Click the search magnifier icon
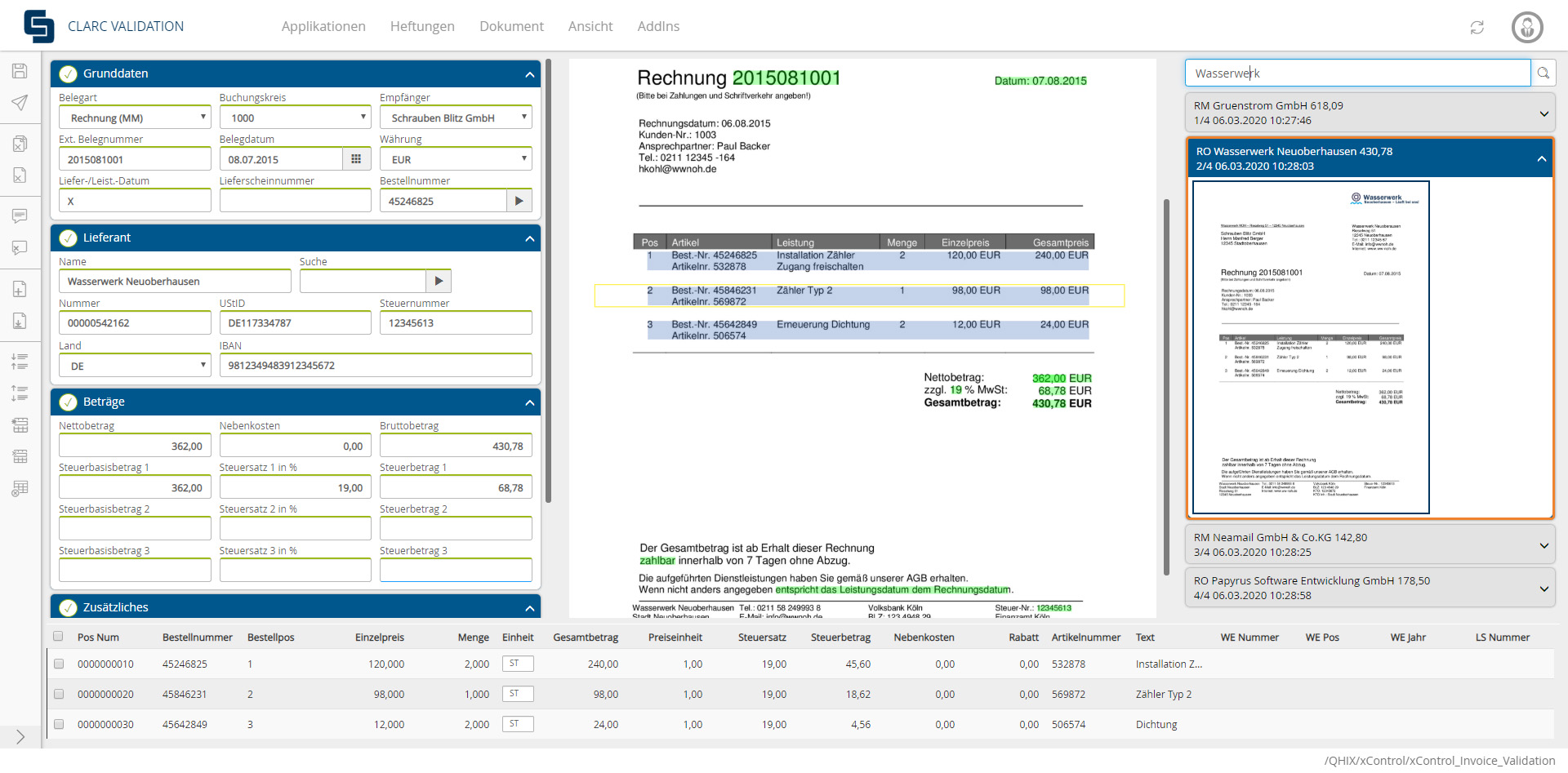Image resolution: width=1568 pixels, height=773 pixels. pos(1543,73)
